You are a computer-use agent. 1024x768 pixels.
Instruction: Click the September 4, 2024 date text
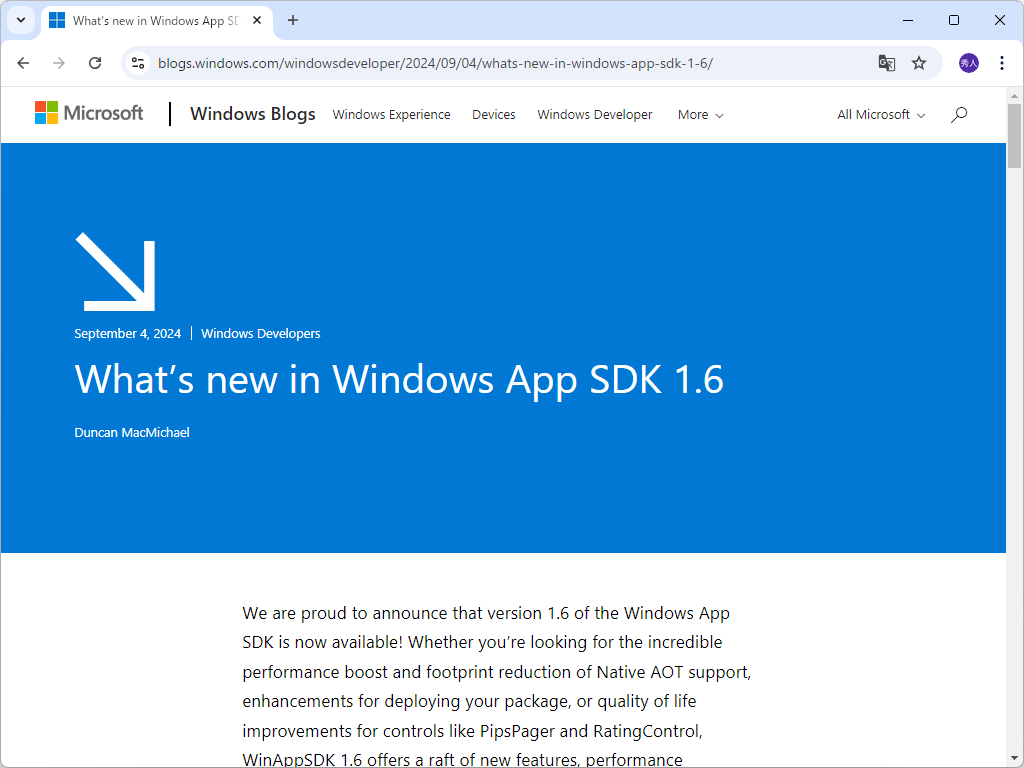pos(127,334)
